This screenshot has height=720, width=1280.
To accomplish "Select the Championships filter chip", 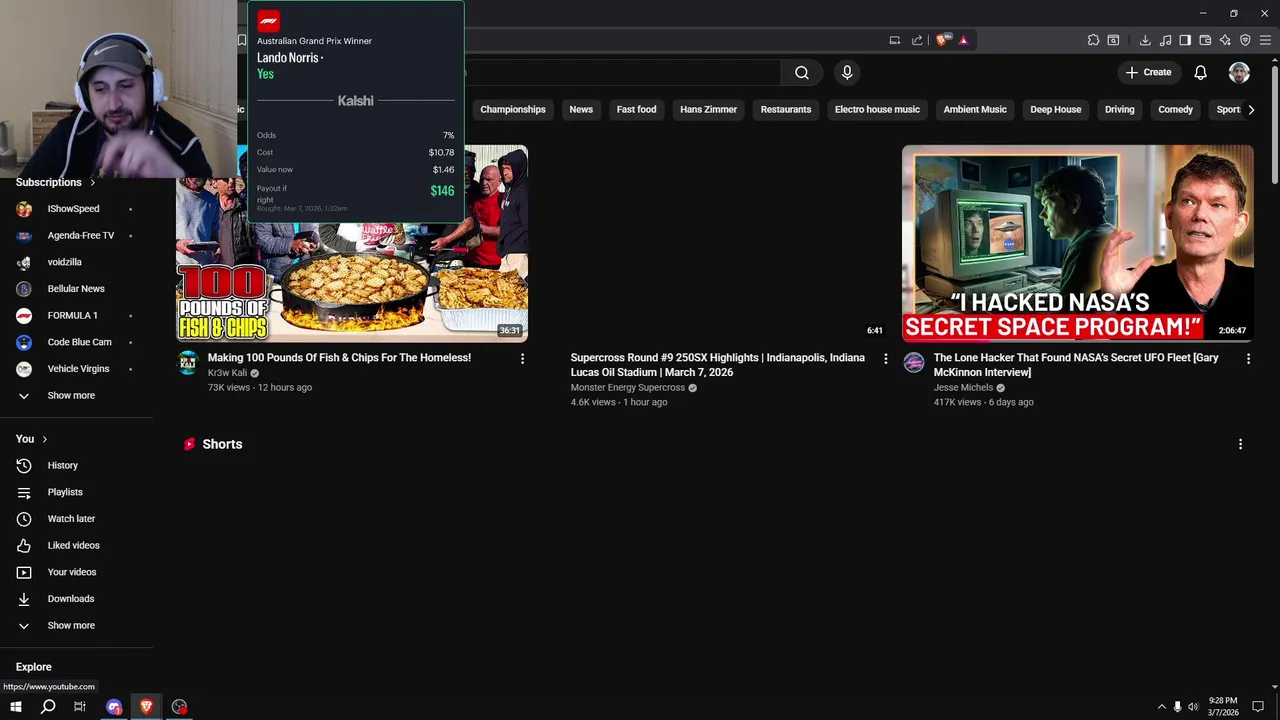I will (x=513, y=109).
